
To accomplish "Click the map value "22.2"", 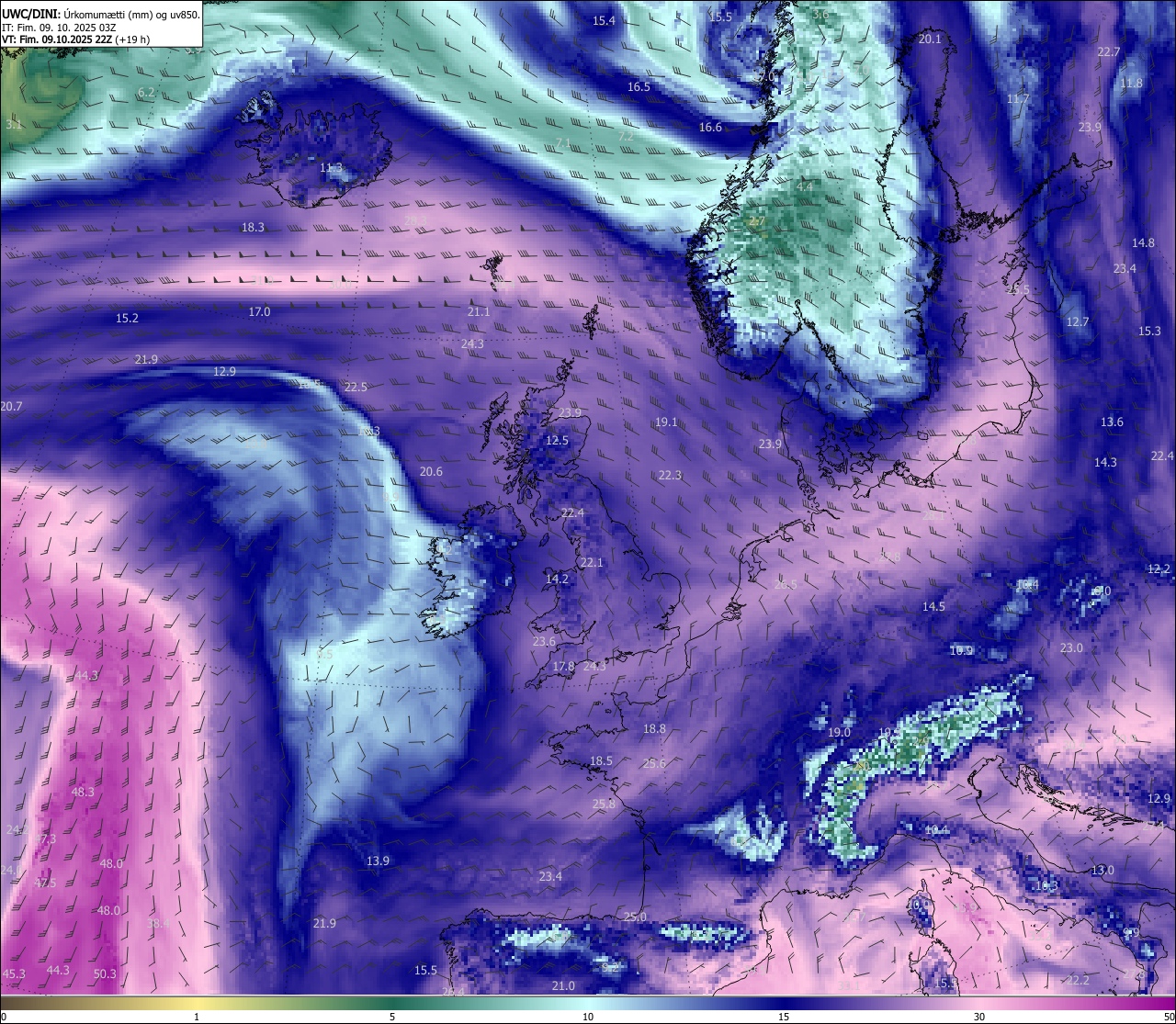I will click(x=1078, y=980).
